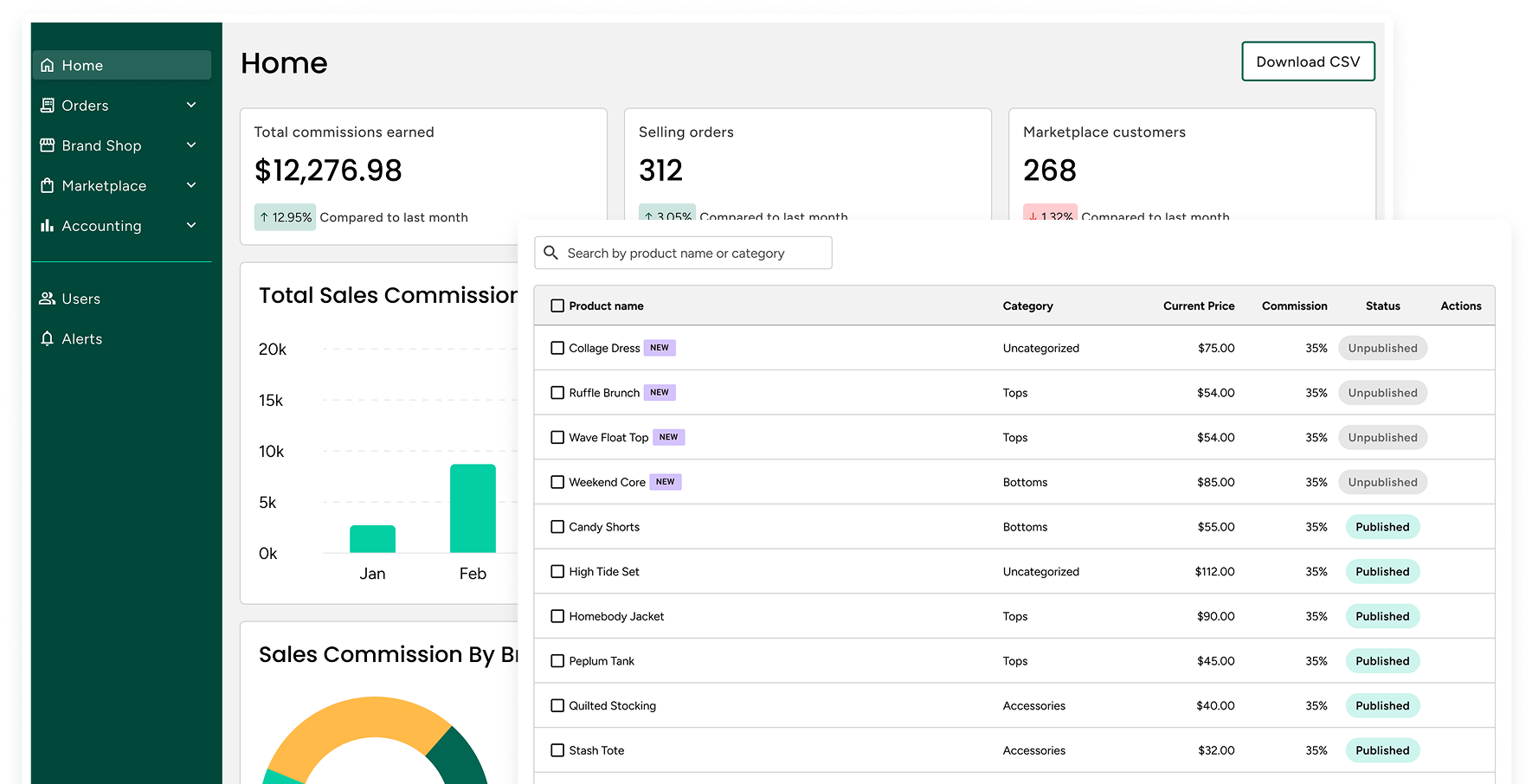Check the Candy Shorts row checkbox
Viewport: 1532px width, 784px height.
tap(557, 527)
